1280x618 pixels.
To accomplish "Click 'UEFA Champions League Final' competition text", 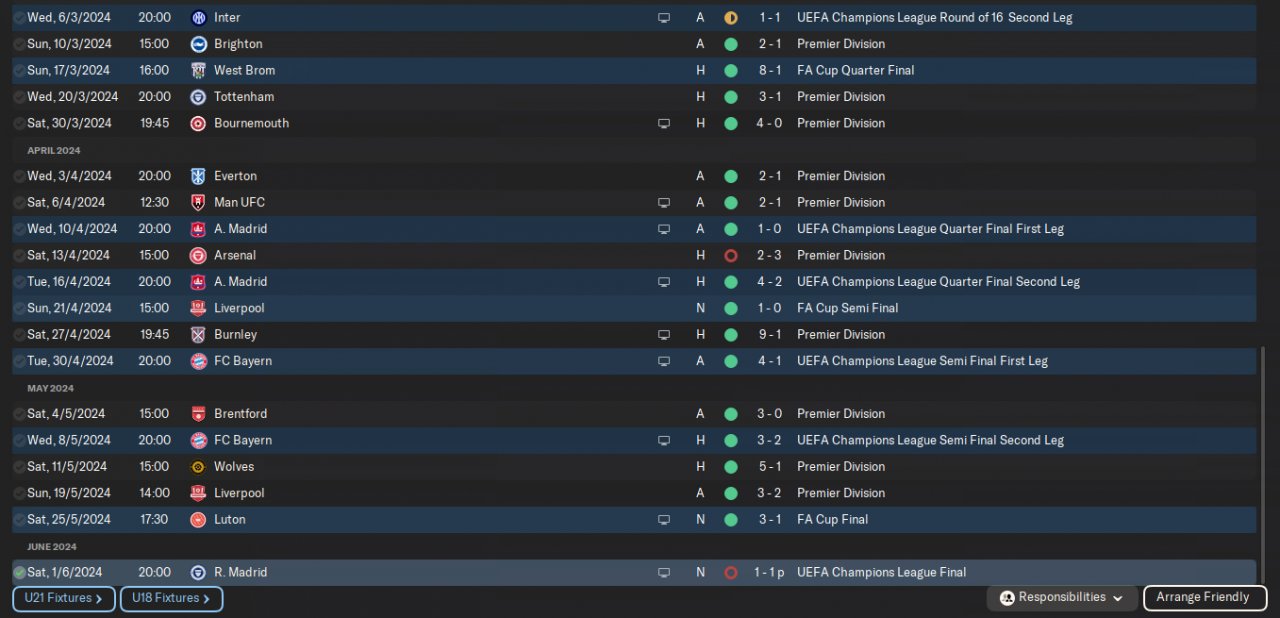I will [881, 573].
